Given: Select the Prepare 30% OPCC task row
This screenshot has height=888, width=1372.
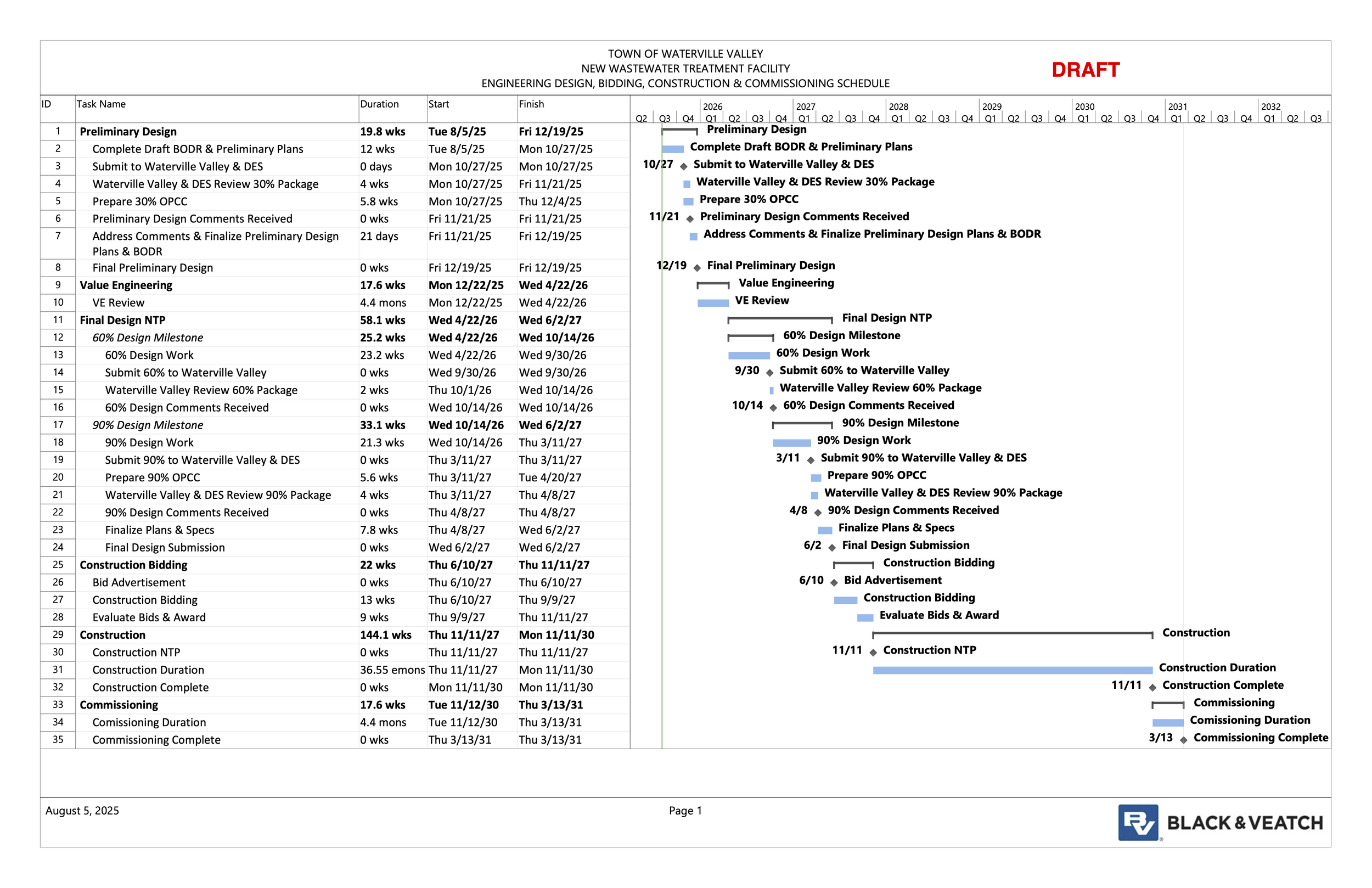Looking at the screenshot, I should (334, 202).
